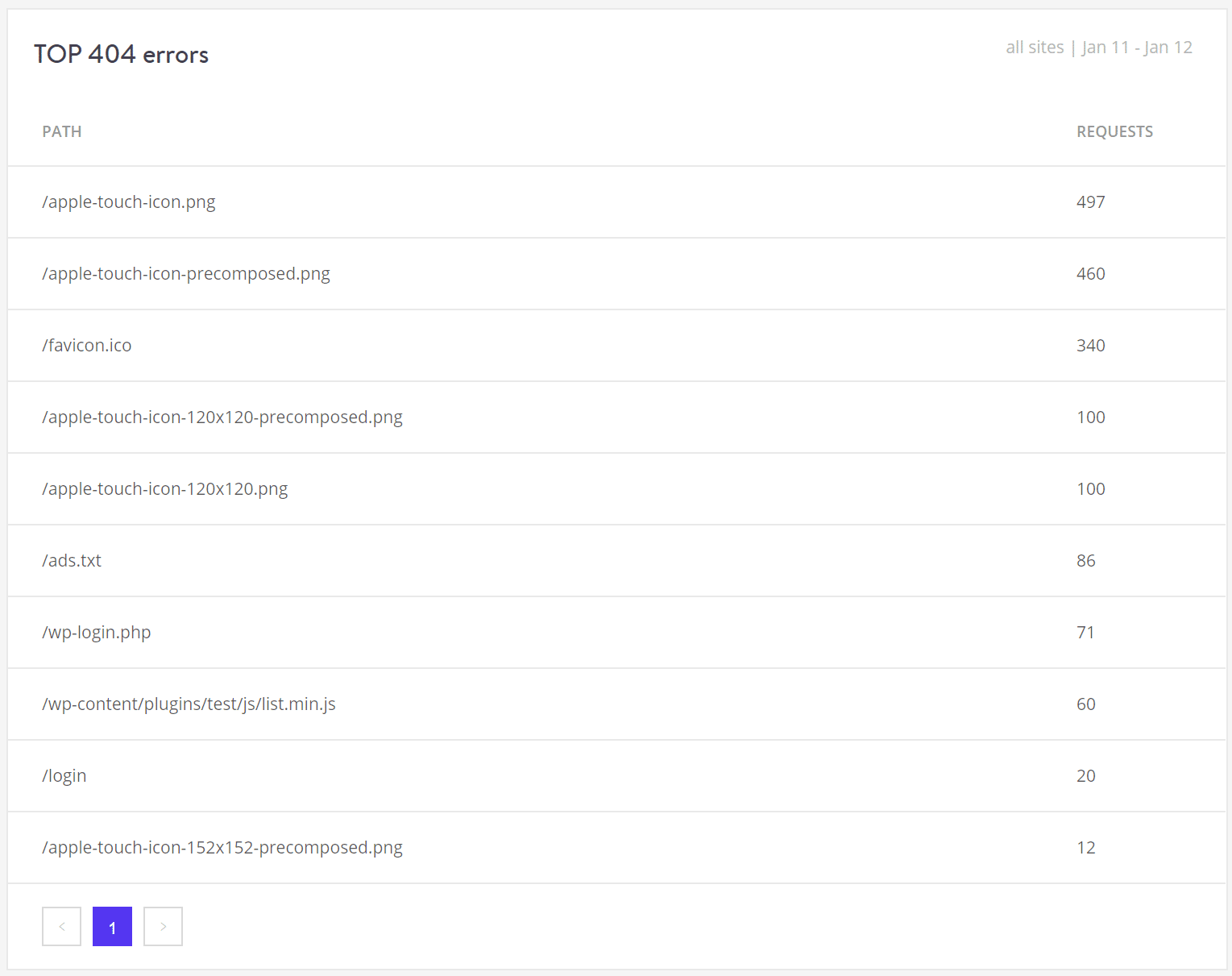Click the TOP 404 errors heading
Screen dimensions: 1232x976
pos(121,54)
